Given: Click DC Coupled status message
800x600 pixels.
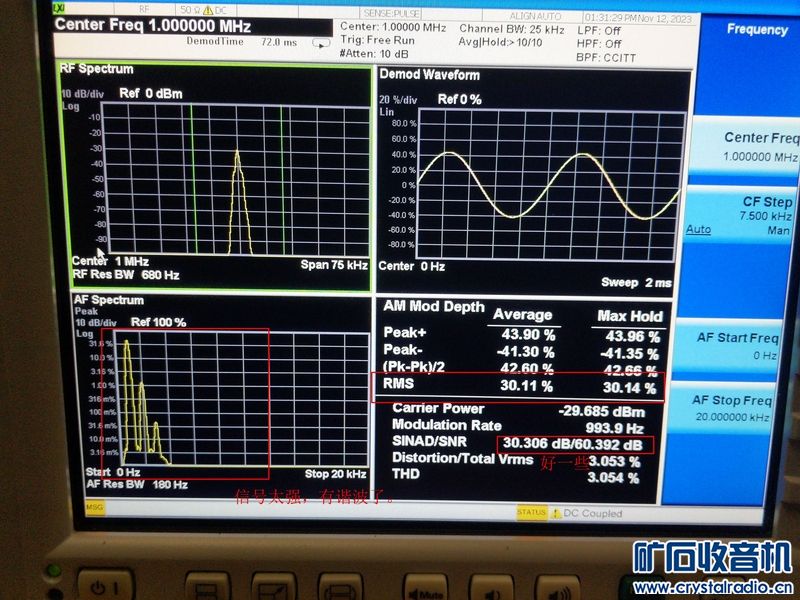Looking at the screenshot, I should [x=593, y=514].
